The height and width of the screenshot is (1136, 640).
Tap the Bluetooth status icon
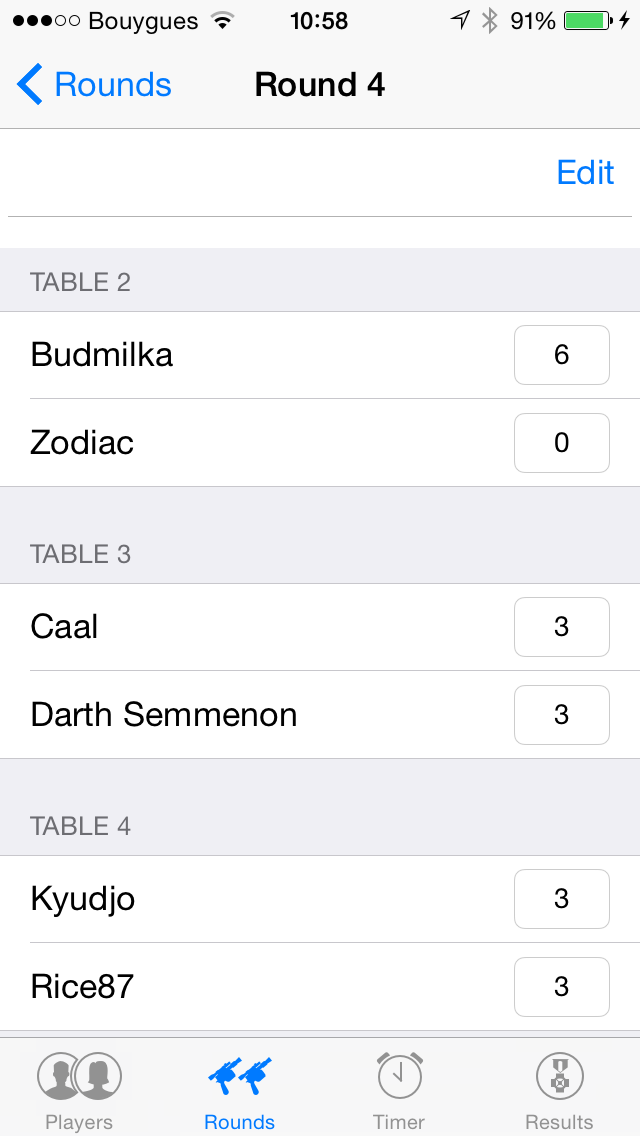click(489, 21)
